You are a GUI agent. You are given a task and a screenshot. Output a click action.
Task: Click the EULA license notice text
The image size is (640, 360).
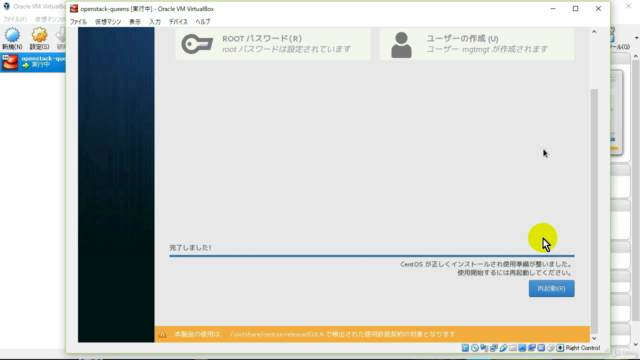click(x=315, y=334)
